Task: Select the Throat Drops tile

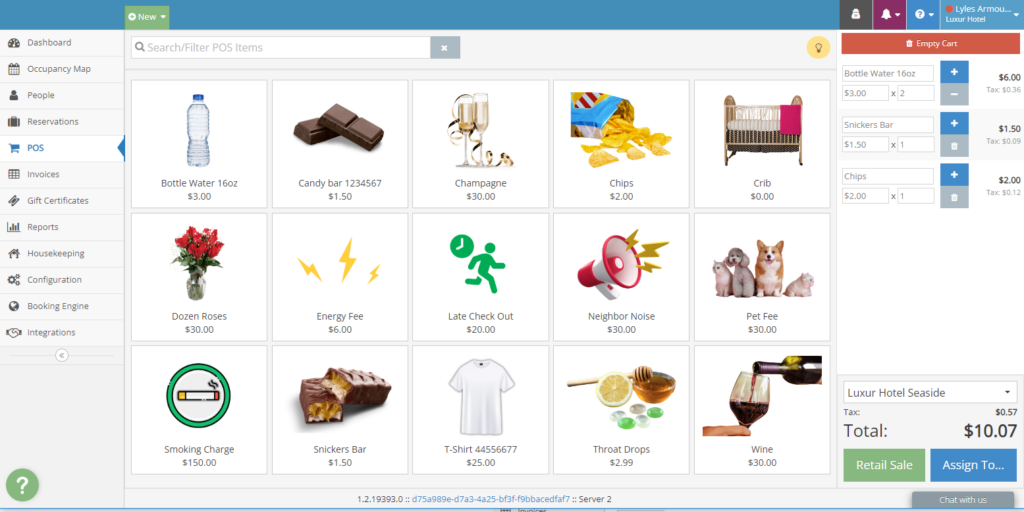Action: coord(621,409)
